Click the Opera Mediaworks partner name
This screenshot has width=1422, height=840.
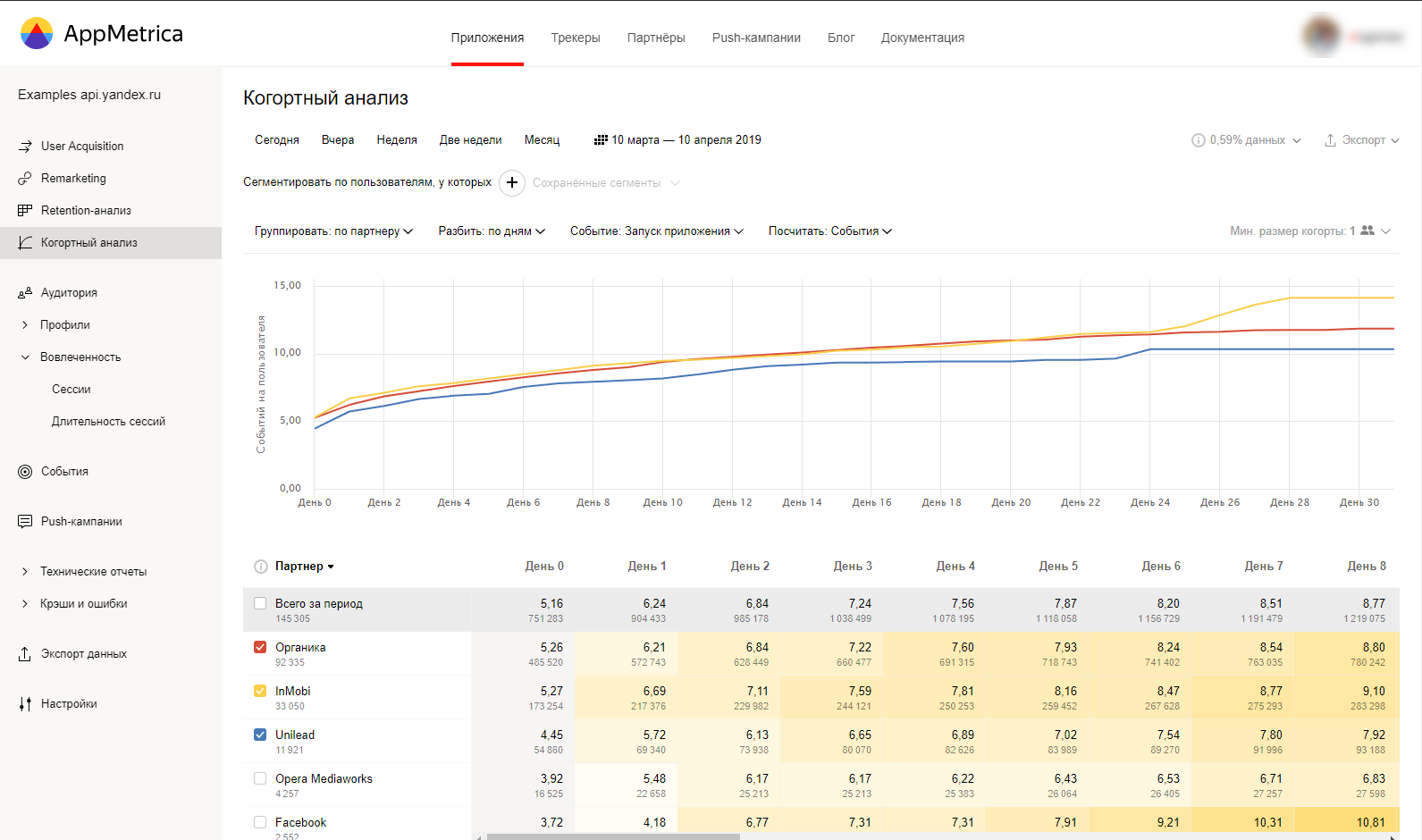[x=324, y=779]
